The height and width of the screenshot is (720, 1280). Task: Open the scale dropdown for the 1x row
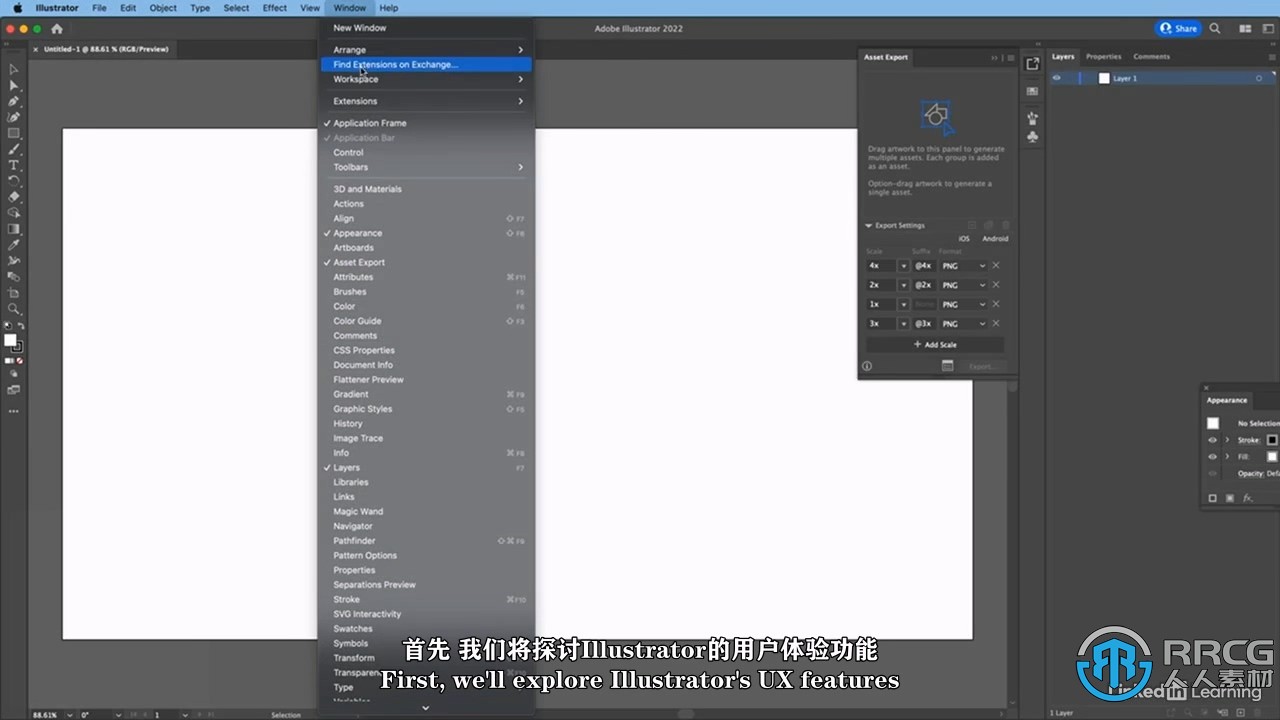click(x=903, y=304)
